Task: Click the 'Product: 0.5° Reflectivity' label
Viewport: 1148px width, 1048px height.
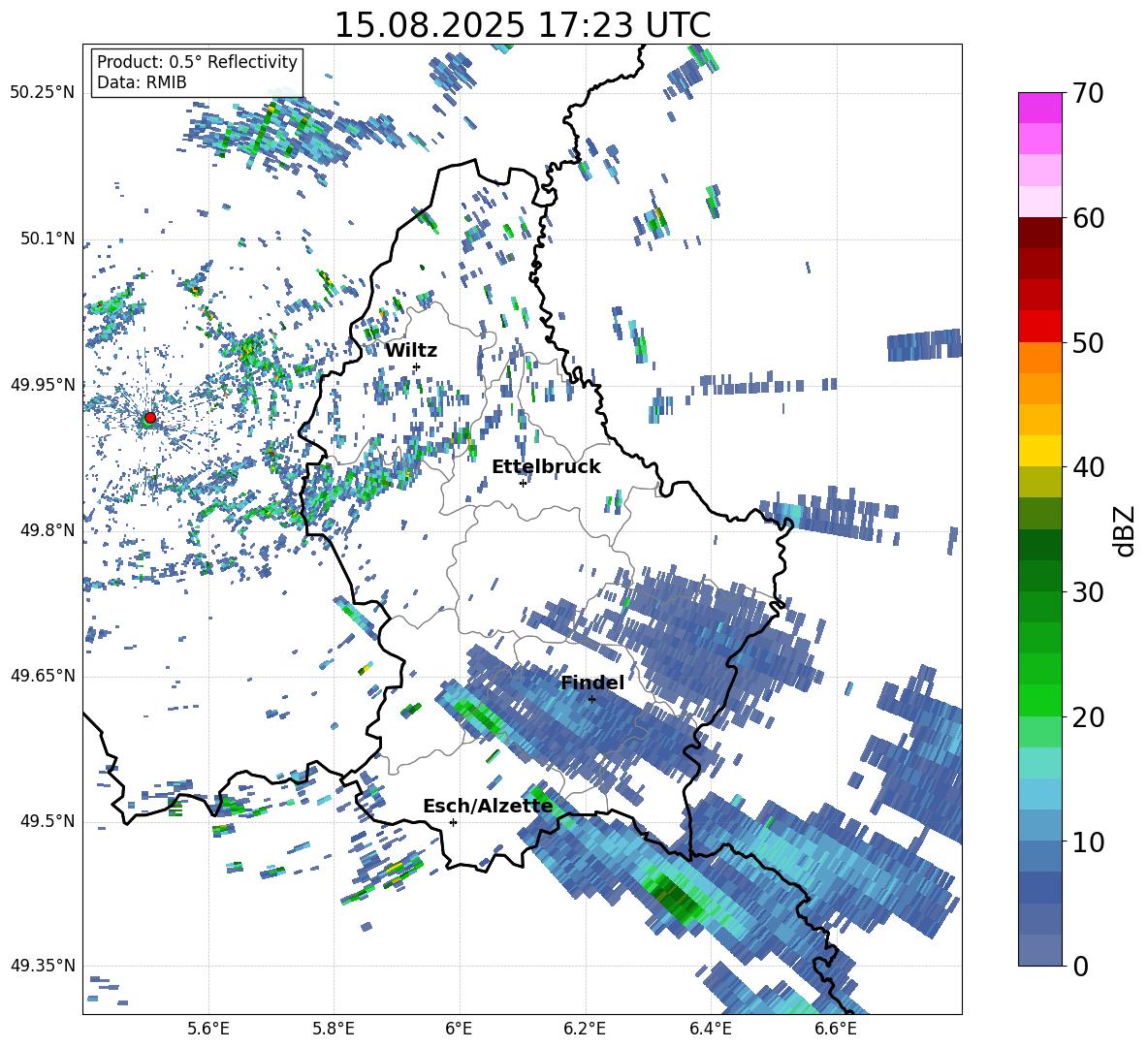Action: click(x=197, y=61)
